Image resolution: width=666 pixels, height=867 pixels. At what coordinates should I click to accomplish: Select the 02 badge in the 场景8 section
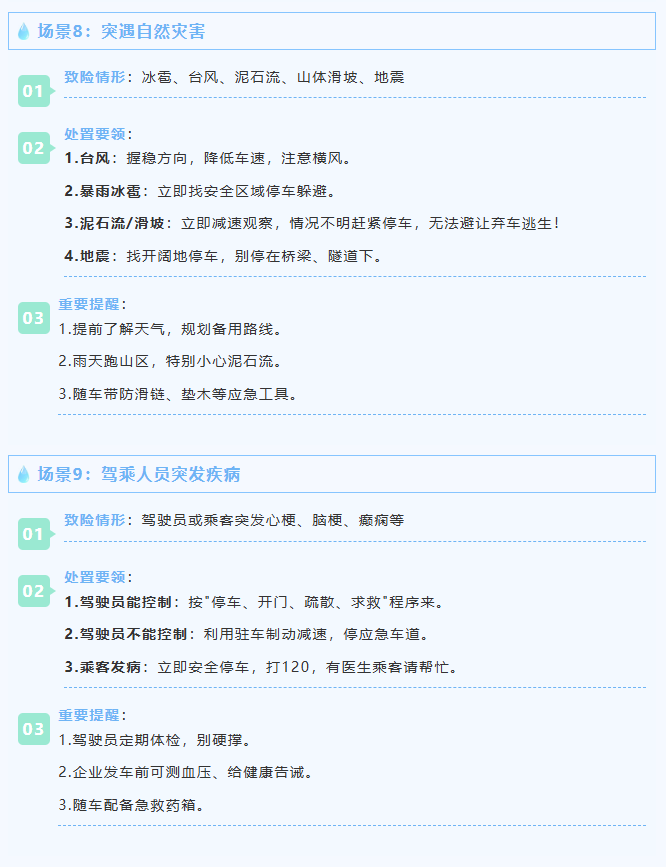click(33, 148)
